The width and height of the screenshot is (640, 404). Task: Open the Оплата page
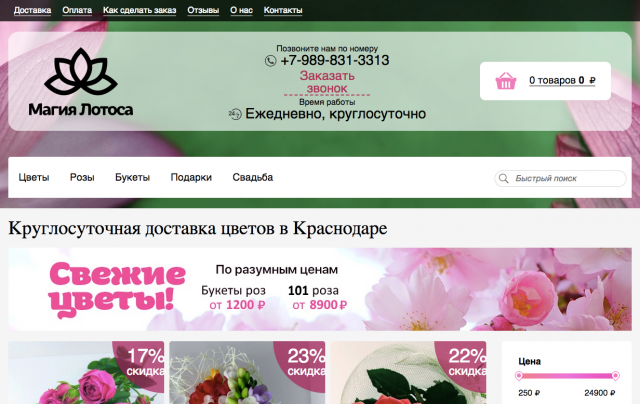pos(77,10)
